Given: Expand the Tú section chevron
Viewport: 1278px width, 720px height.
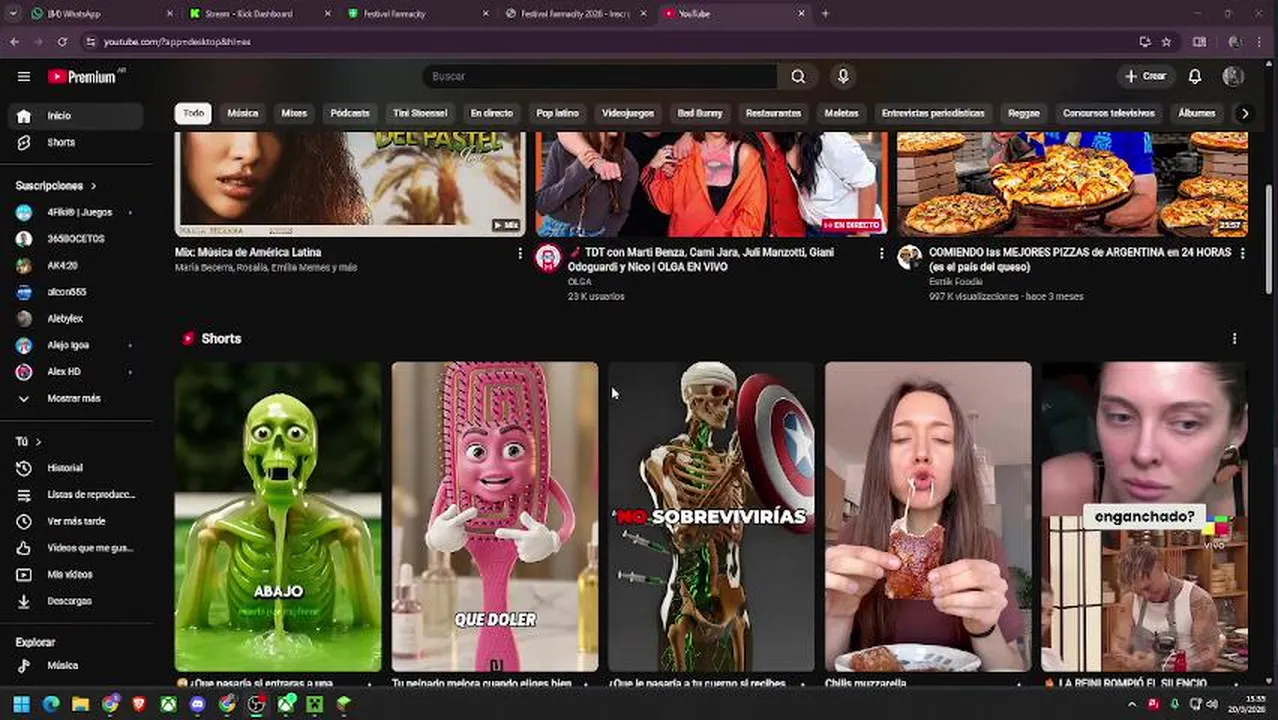Looking at the screenshot, I should tap(38, 441).
